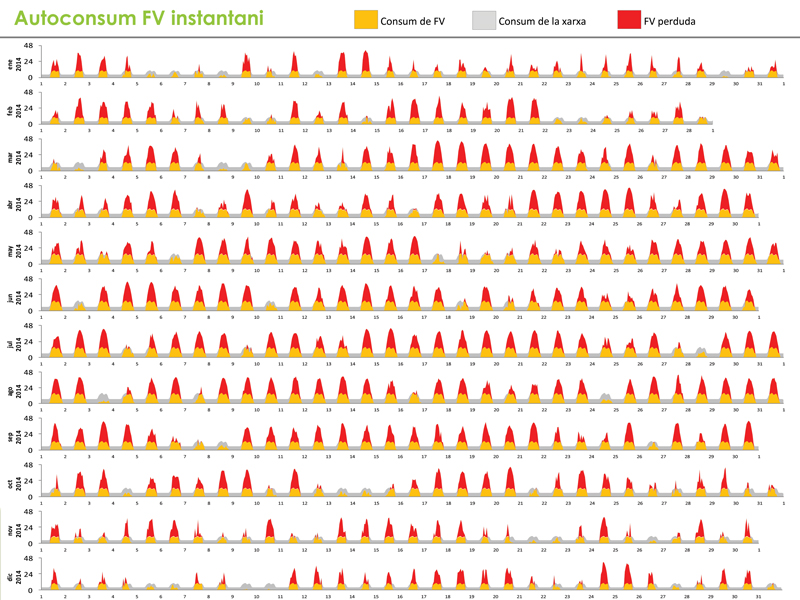The width and height of the screenshot is (800, 600).
Task: Click the 'mar 2014' row label
Action: point(14,157)
